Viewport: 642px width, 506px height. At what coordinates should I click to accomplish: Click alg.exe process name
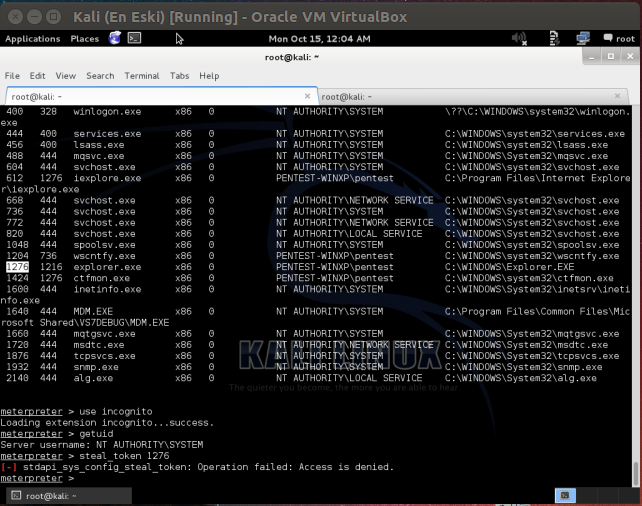point(93,378)
